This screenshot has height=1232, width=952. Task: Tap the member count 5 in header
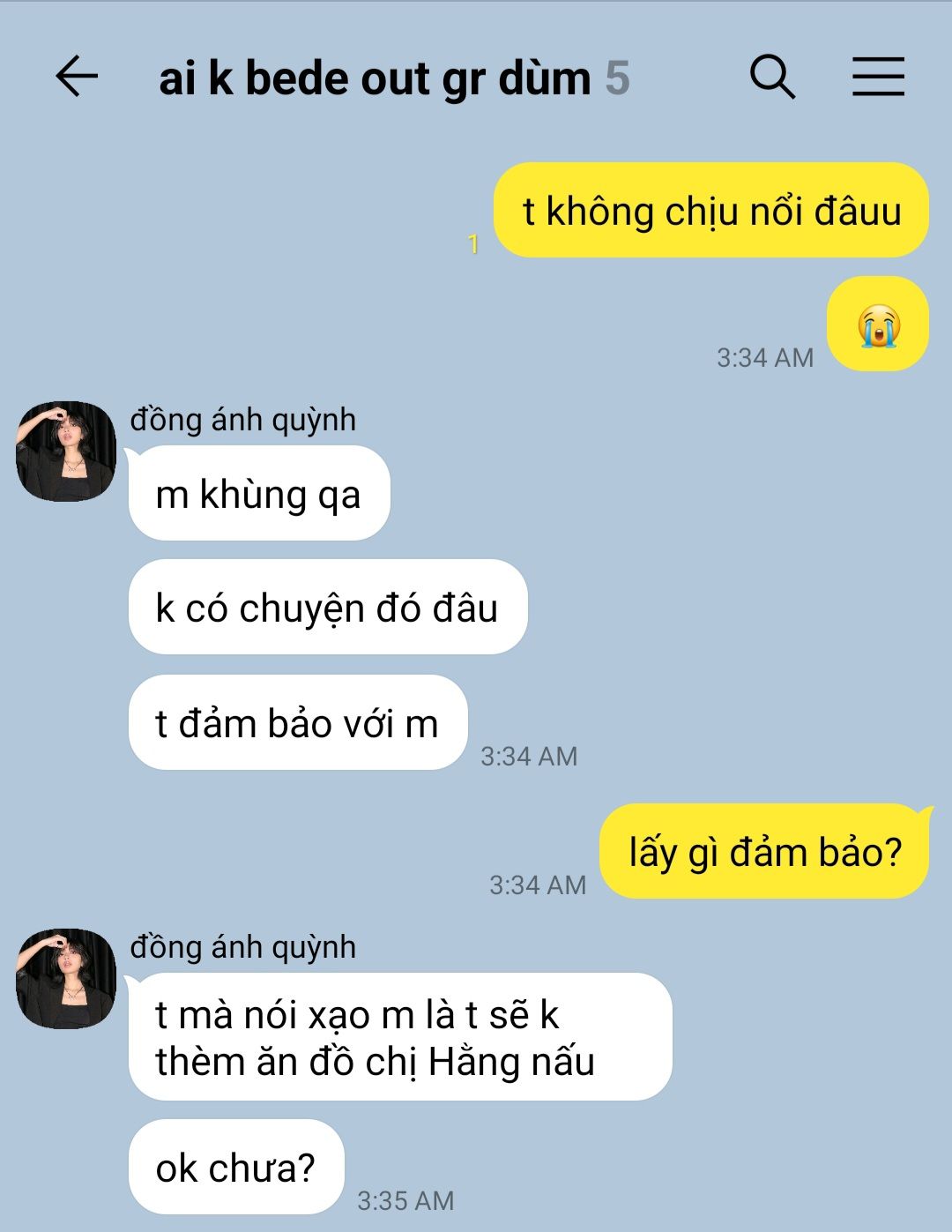617,78
